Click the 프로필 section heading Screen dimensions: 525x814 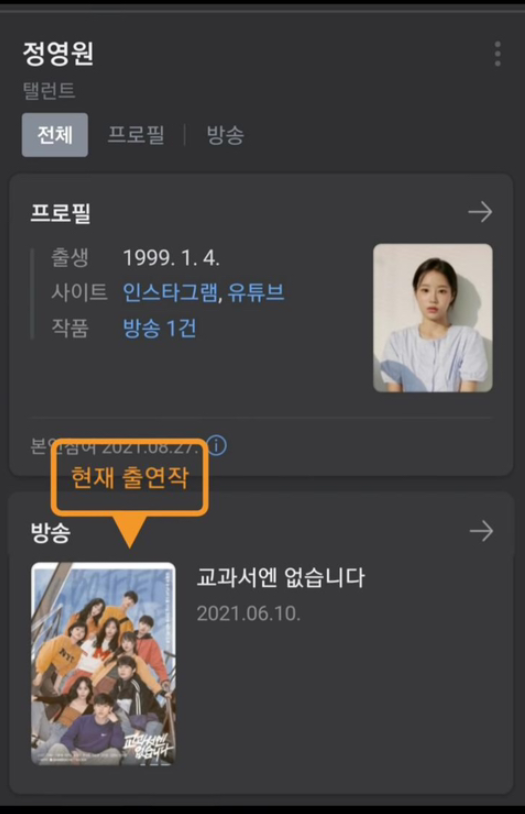click(x=61, y=213)
